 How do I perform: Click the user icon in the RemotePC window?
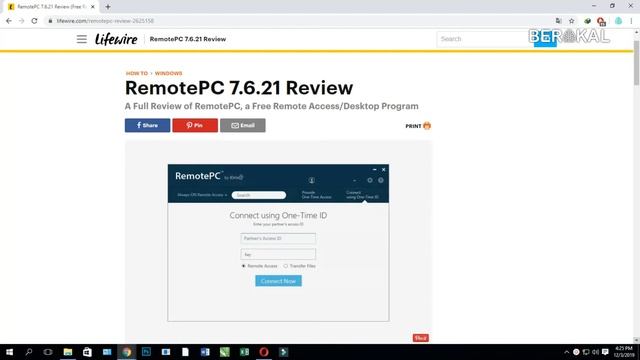click(x=311, y=180)
